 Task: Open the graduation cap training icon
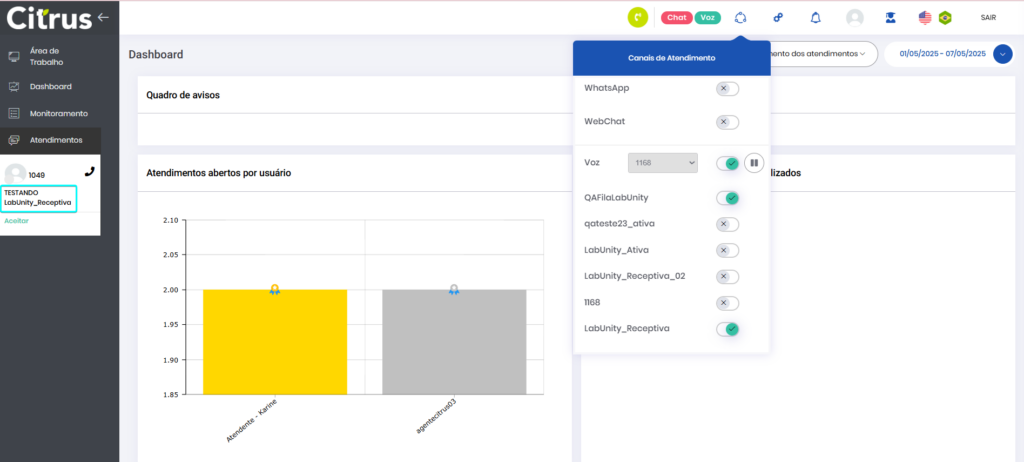pyautogui.click(x=888, y=17)
